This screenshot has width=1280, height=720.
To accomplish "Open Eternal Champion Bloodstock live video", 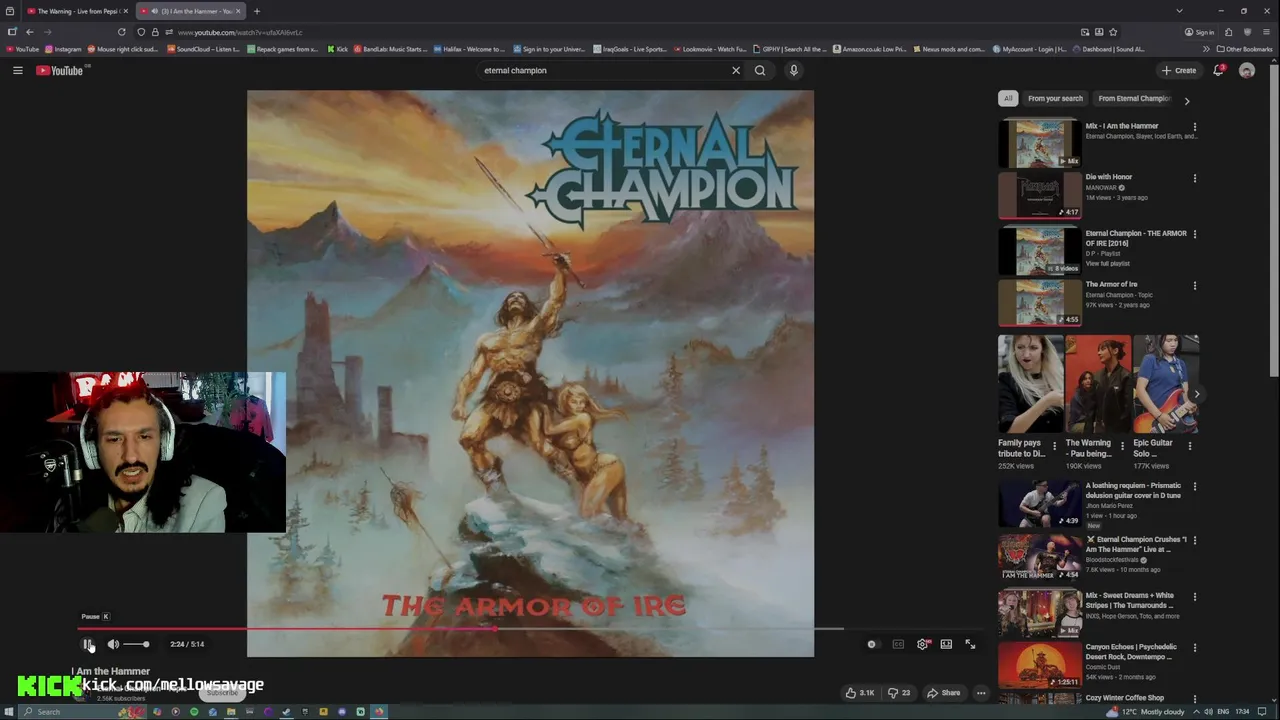I will [1040, 557].
